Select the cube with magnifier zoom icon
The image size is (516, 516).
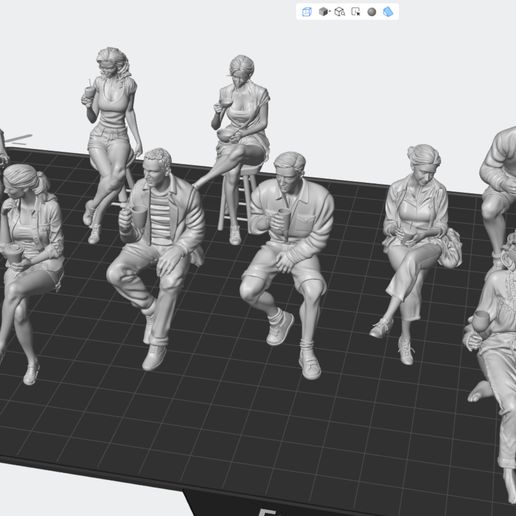pos(339,12)
